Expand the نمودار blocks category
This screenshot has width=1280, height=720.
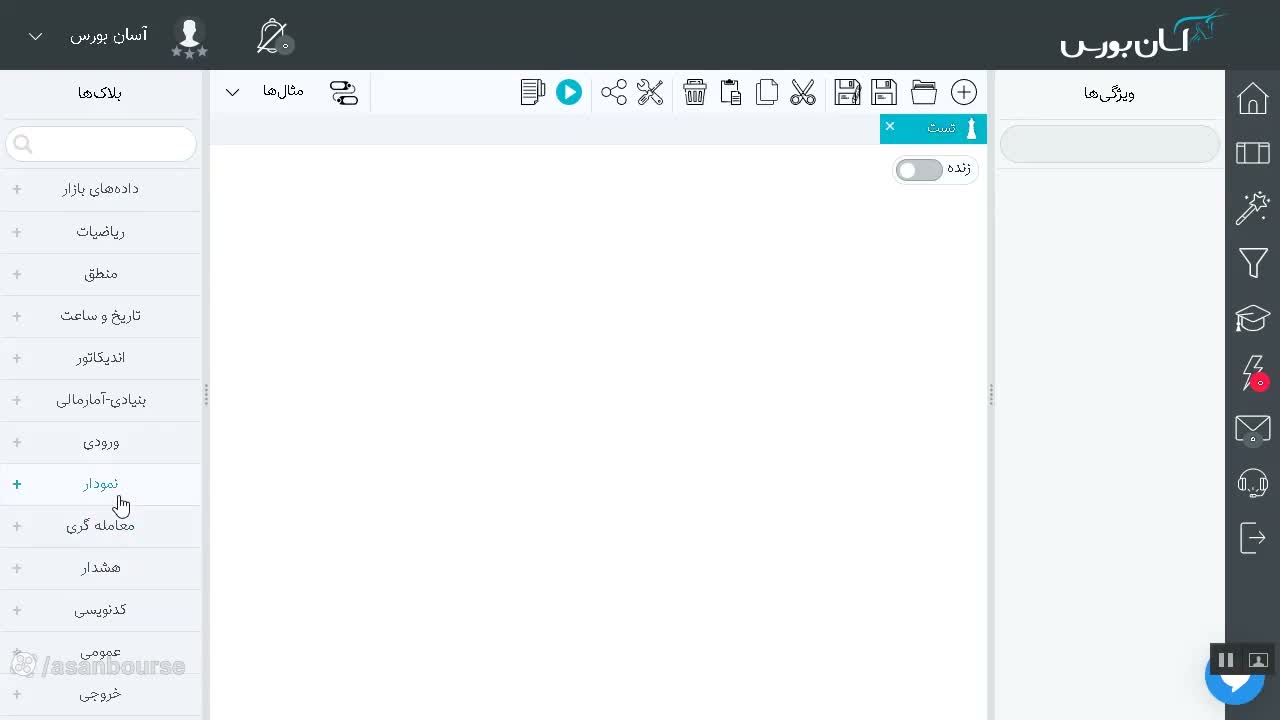coord(100,484)
